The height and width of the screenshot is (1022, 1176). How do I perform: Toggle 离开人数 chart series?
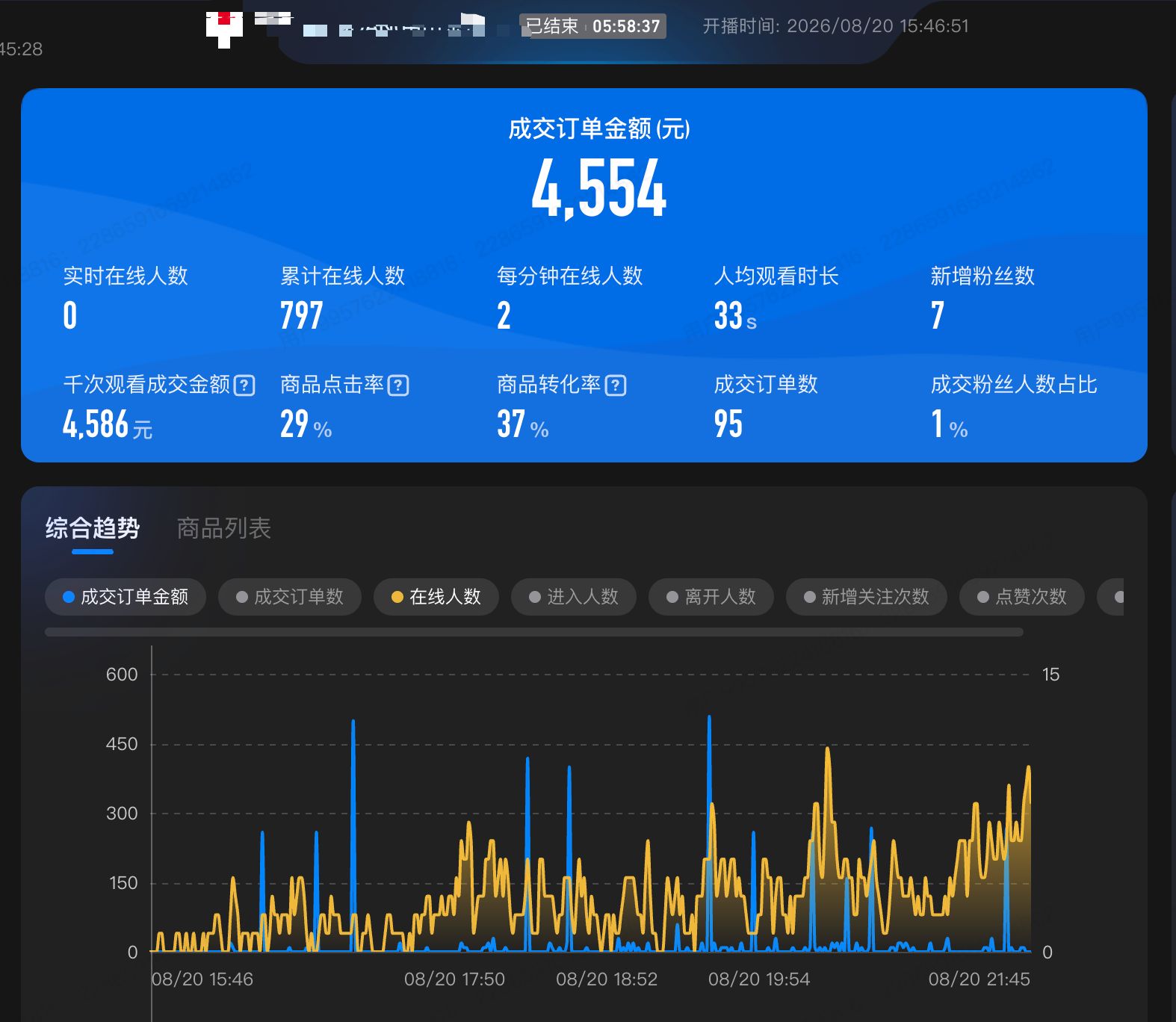coord(711,597)
